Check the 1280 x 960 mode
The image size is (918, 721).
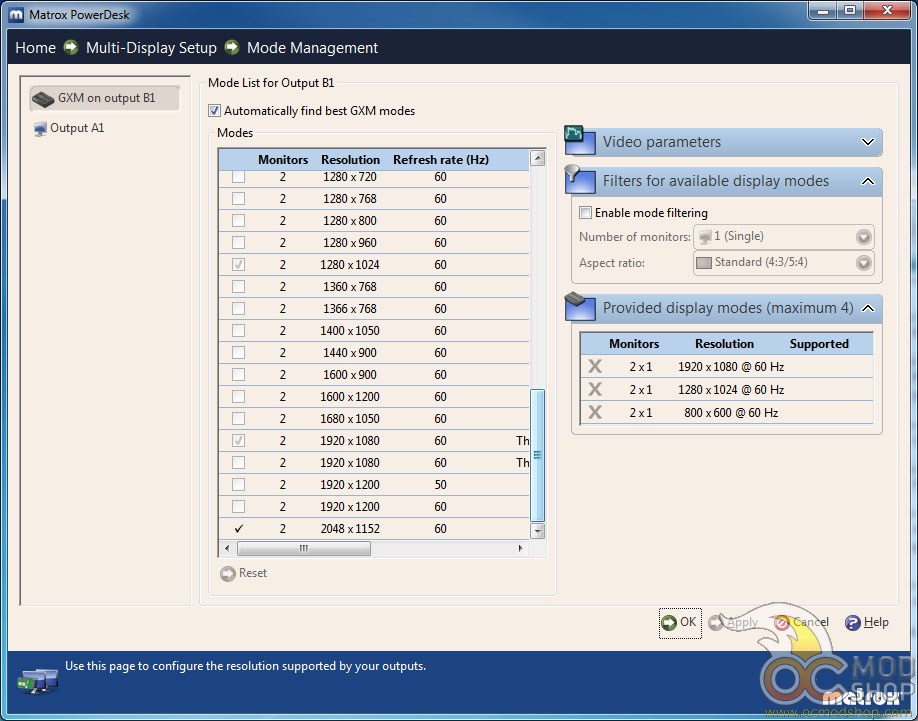tap(238, 243)
